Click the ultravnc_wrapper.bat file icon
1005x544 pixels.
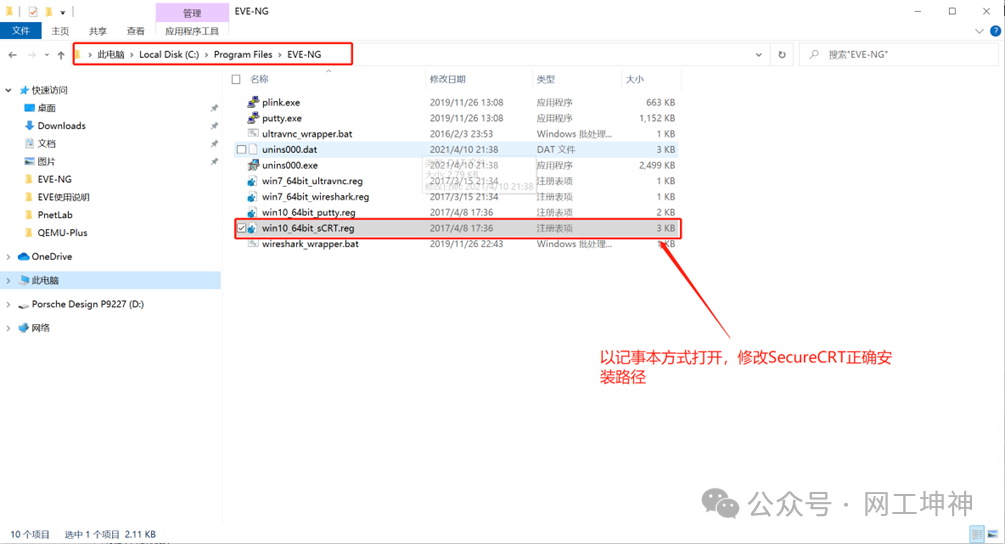(253, 134)
